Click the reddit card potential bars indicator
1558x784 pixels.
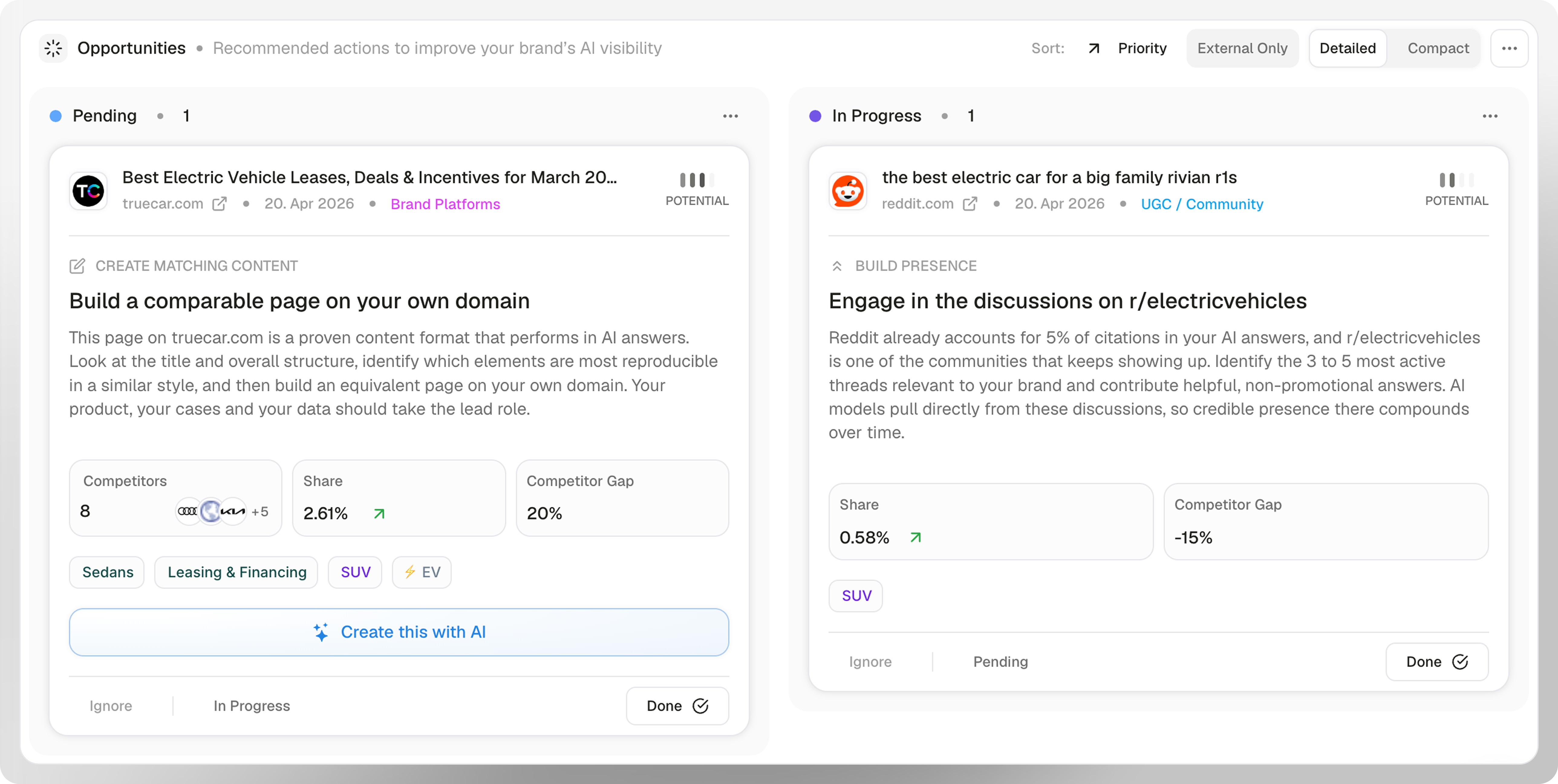(x=1456, y=180)
